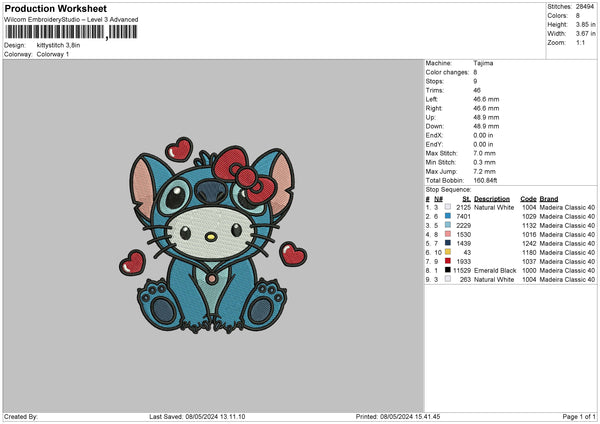Pick the pink swatch with 1530 stitches
Viewport: 600px width, 424px height.
pyautogui.click(x=448, y=234)
